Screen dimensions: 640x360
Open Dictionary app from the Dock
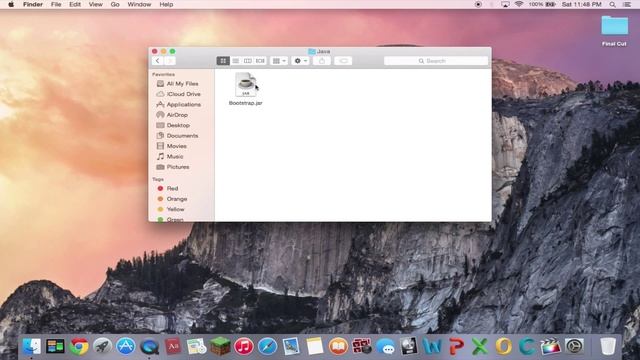[x=173, y=347]
